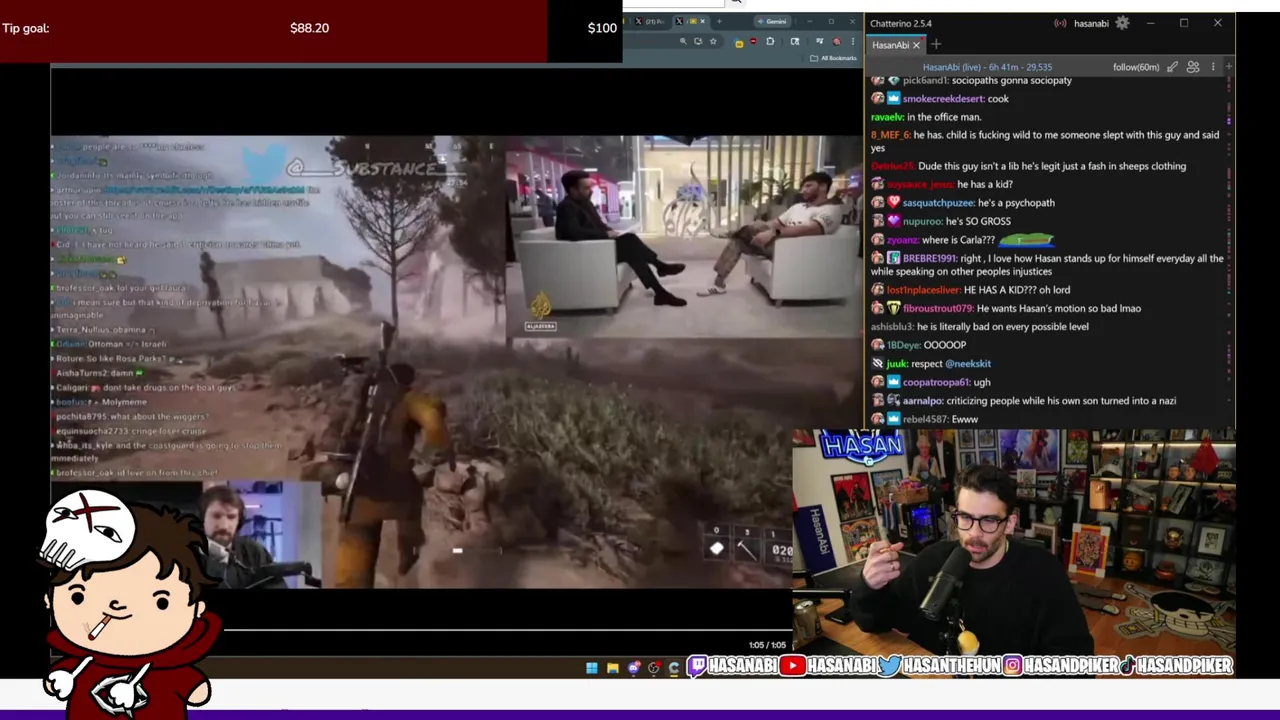Open File Explorer from taskbar
Viewport: 1280px width, 720px height.
[x=612, y=668]
